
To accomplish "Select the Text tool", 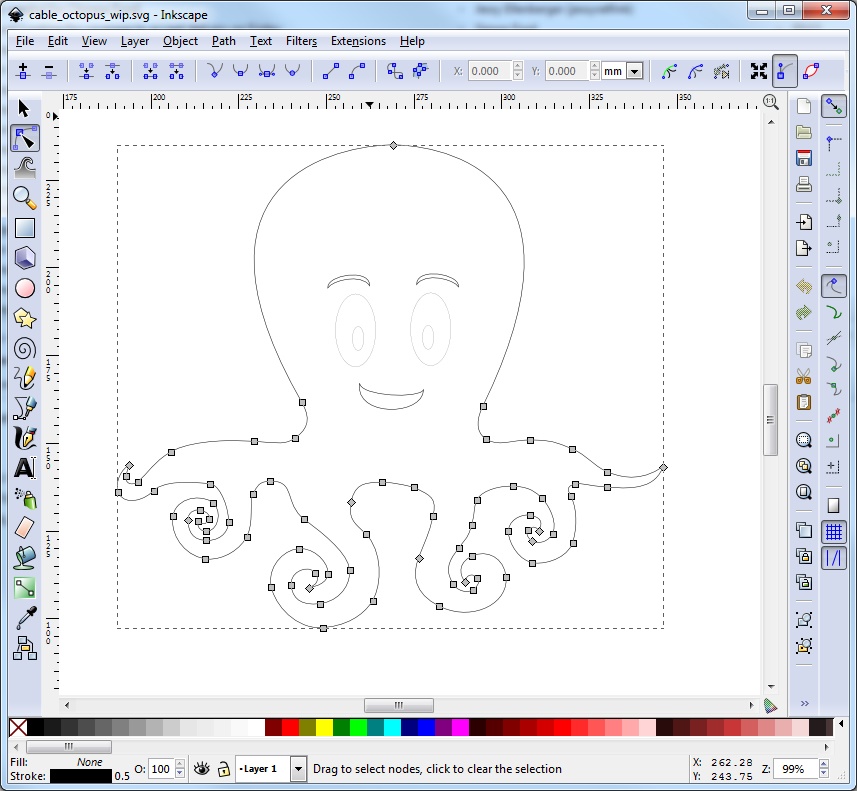I will pyautogui.click(x=25, y=468).
